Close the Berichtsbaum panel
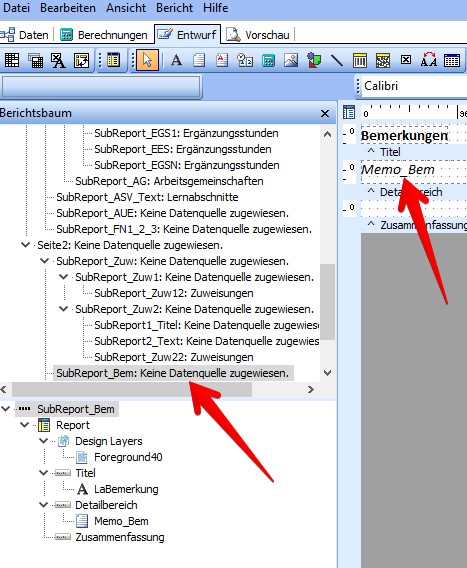The width and height of the screenshot is (467, 568). (x=325, y=113)
